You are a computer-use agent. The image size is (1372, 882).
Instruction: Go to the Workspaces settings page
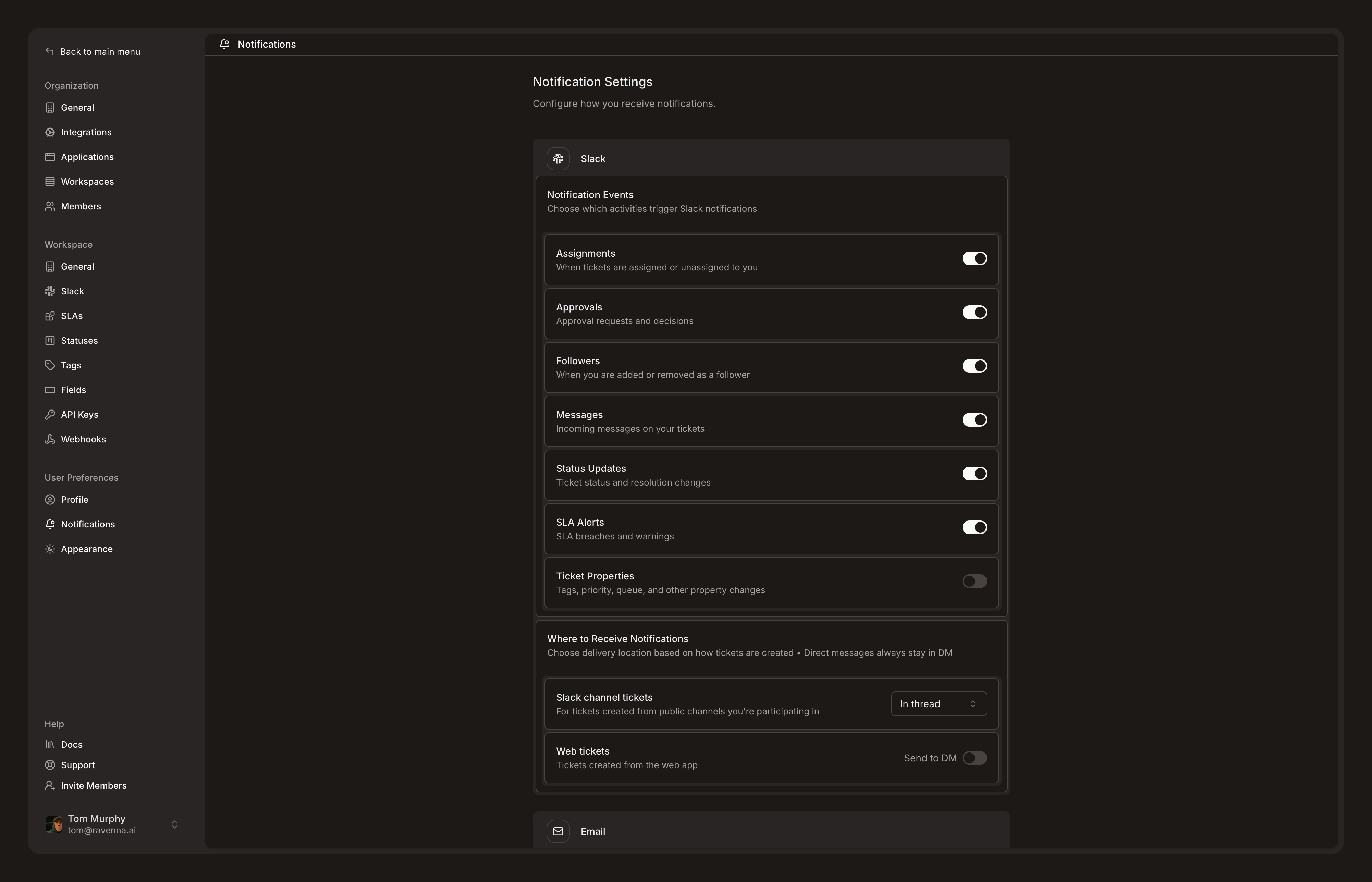[87, 182]
